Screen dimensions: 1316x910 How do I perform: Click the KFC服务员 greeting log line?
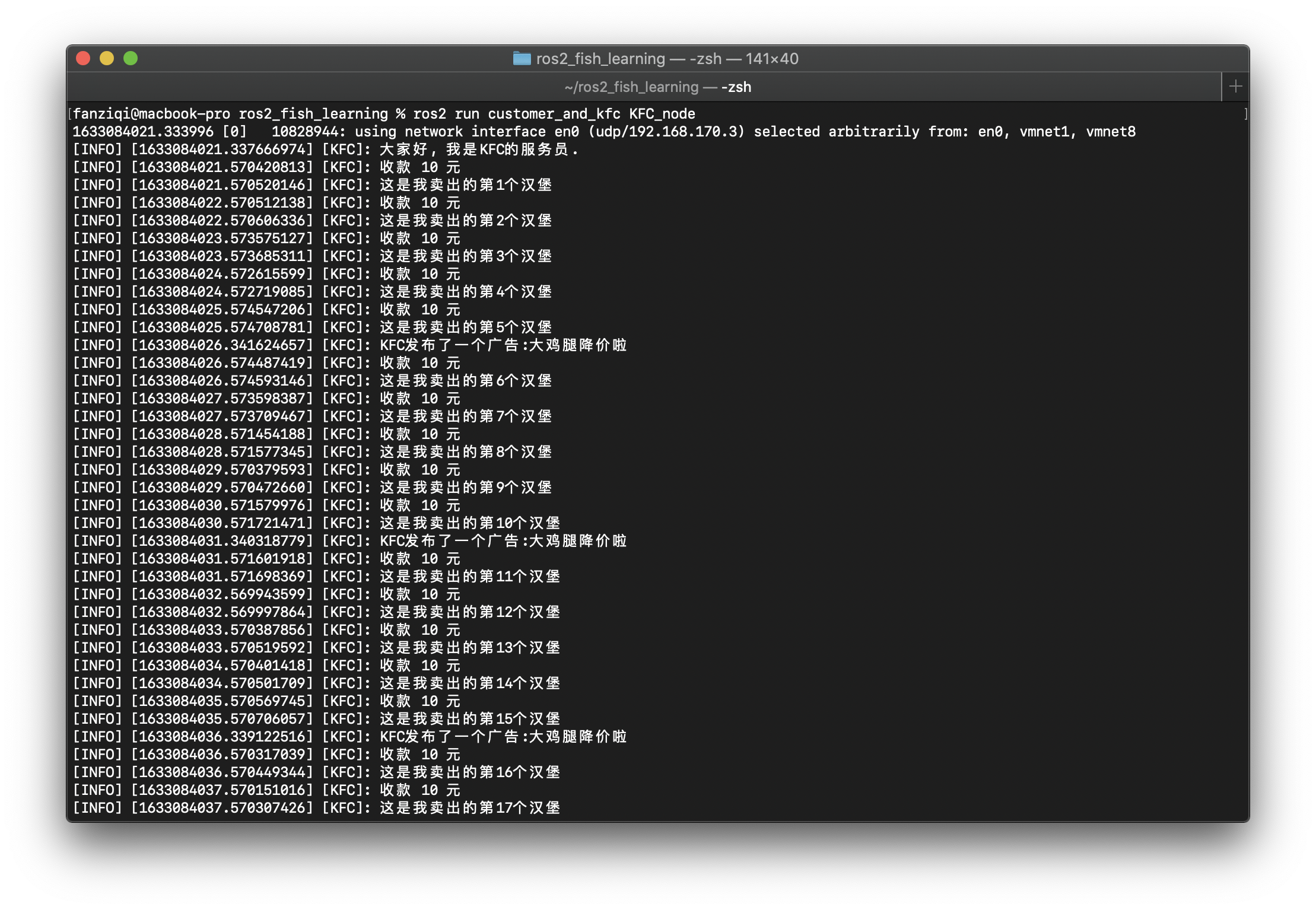pyautogui.click(x=325, y=149)
